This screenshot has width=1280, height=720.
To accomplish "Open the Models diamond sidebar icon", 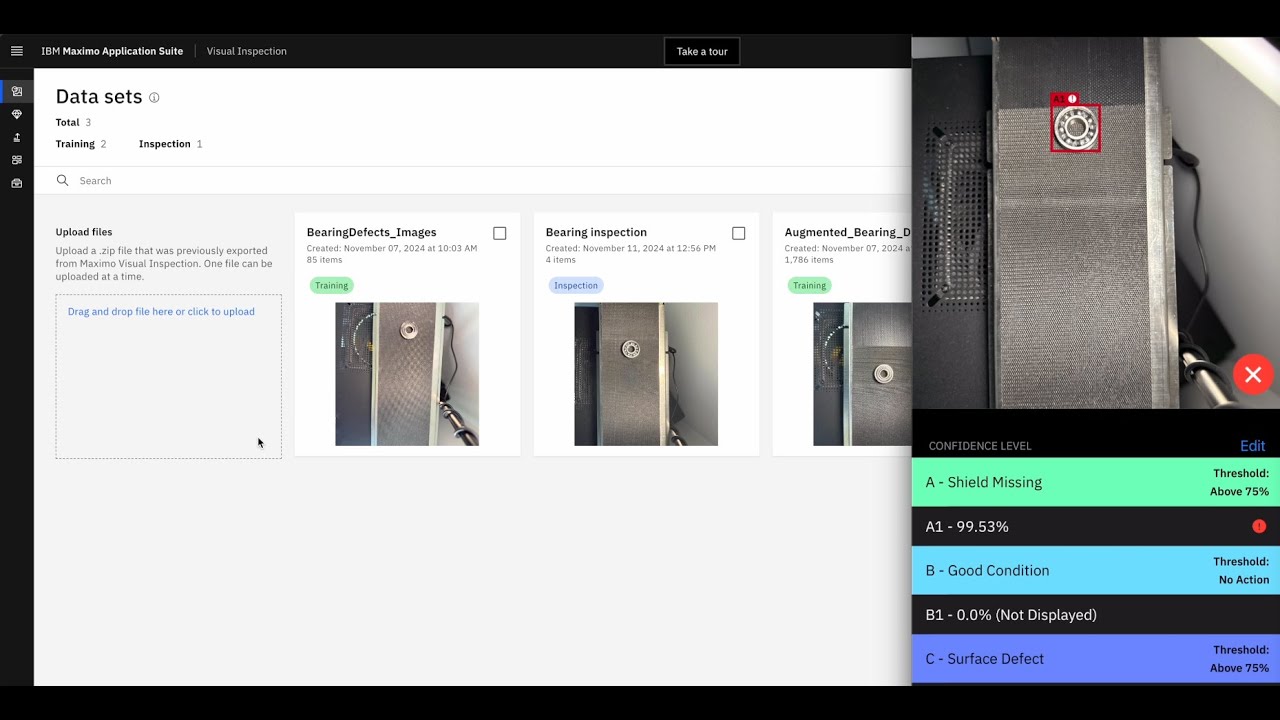I will [17, 114].
